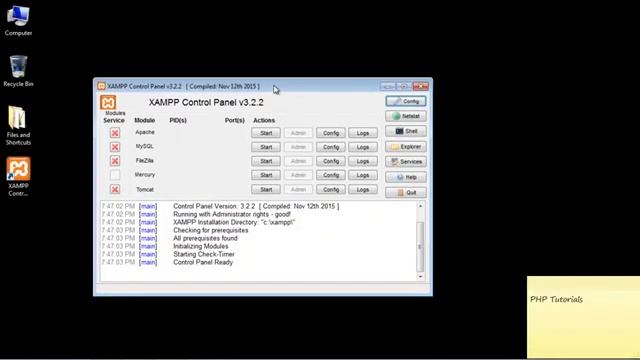View Logs for MySQL module
Image resolution: width=640 pixels, height=360 pixels.
(363, 147)
